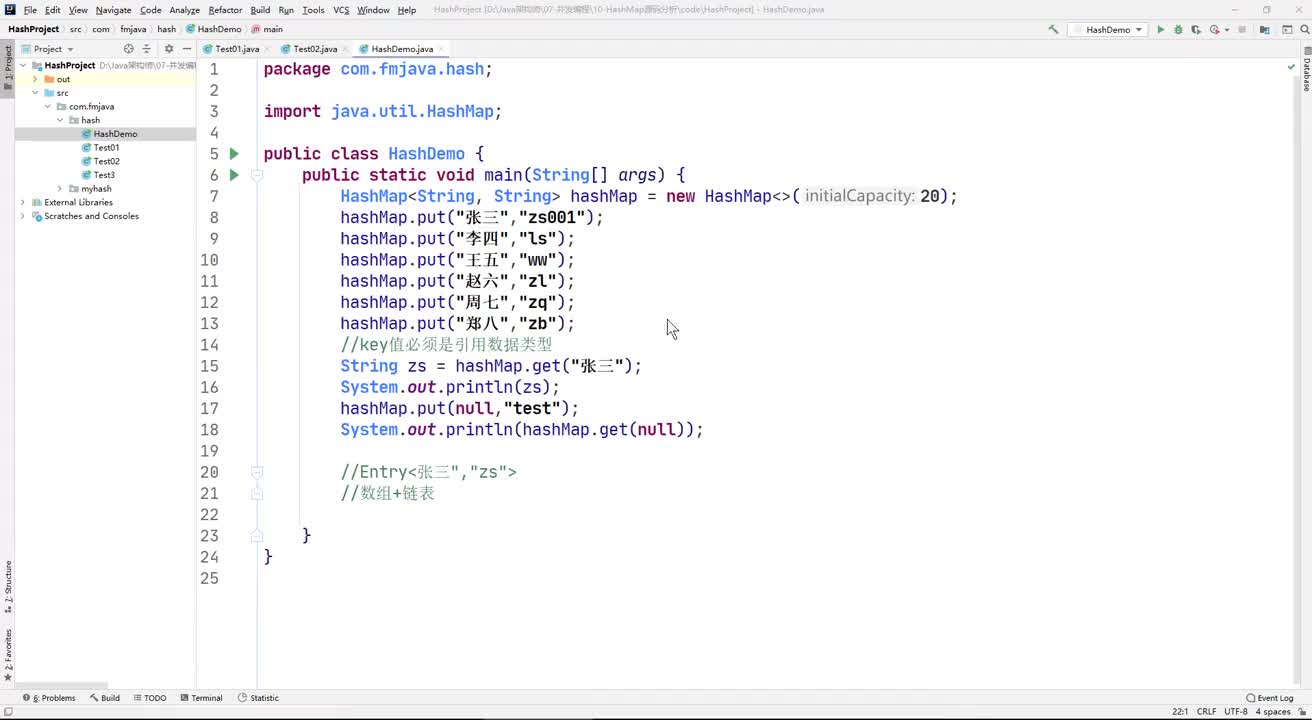Select the hash package in tree
Viewport: 1312px width, 720px height.
click(90, 120)
